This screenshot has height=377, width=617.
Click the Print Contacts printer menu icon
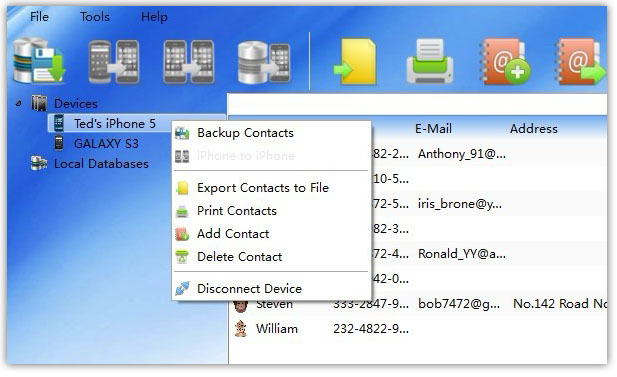(x=182, y=211)
